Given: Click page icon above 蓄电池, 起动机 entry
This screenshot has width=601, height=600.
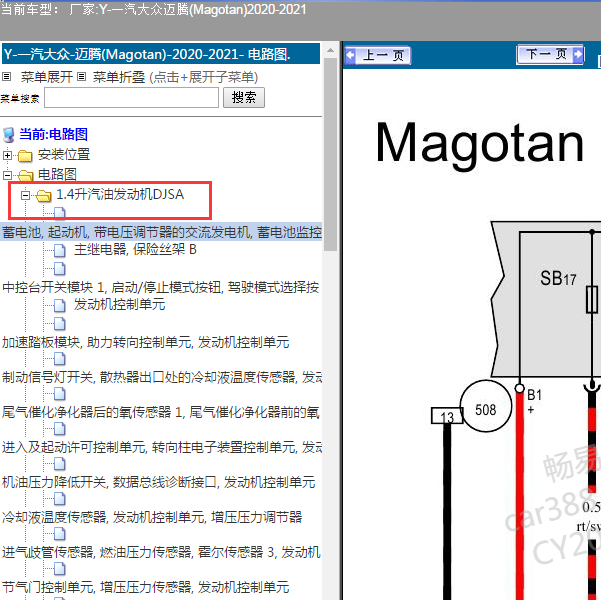Looking at the screenshot, I should point(59,213).
